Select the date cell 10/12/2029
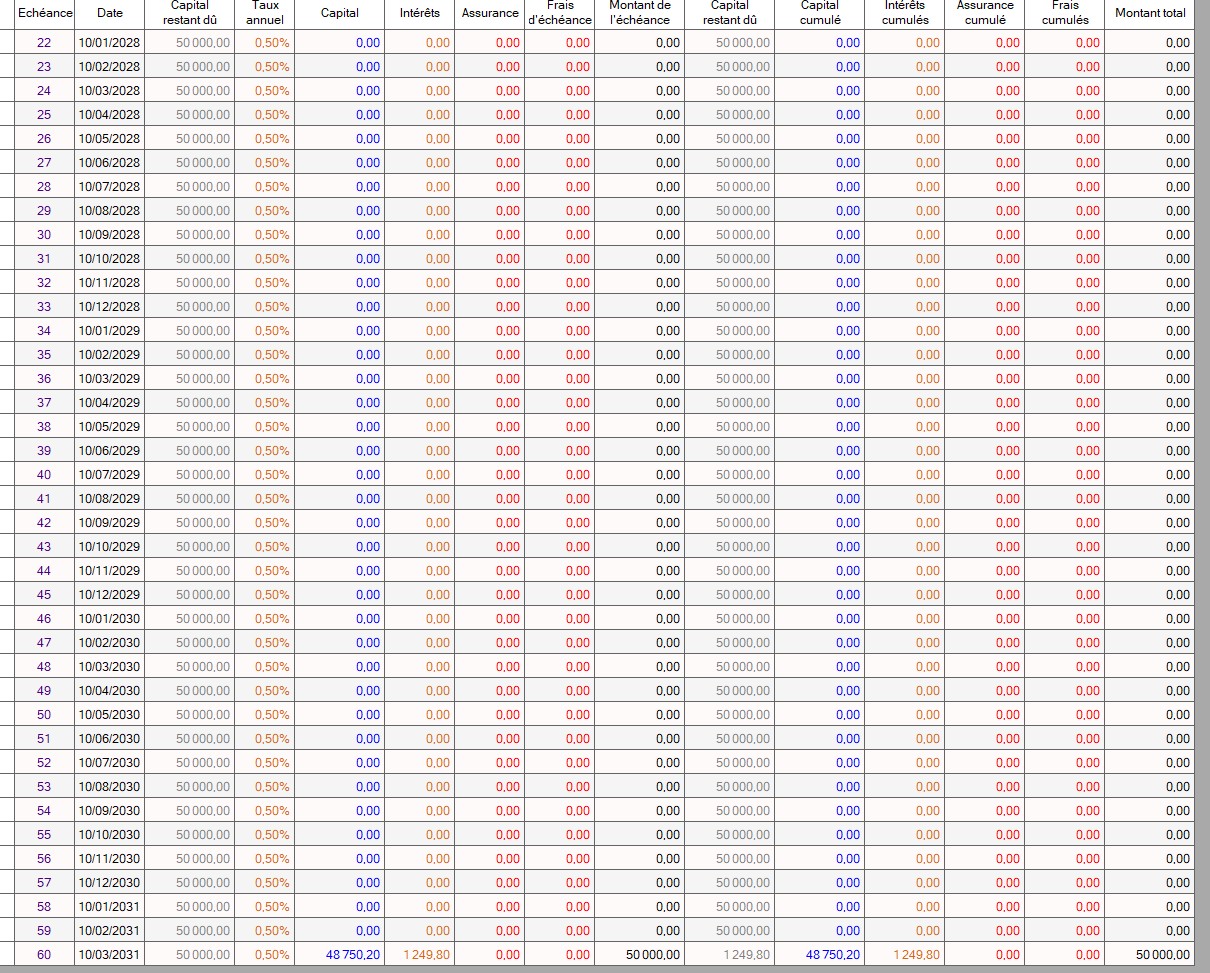This screenshot has width=1210, height=973. [x=110, y=595]
